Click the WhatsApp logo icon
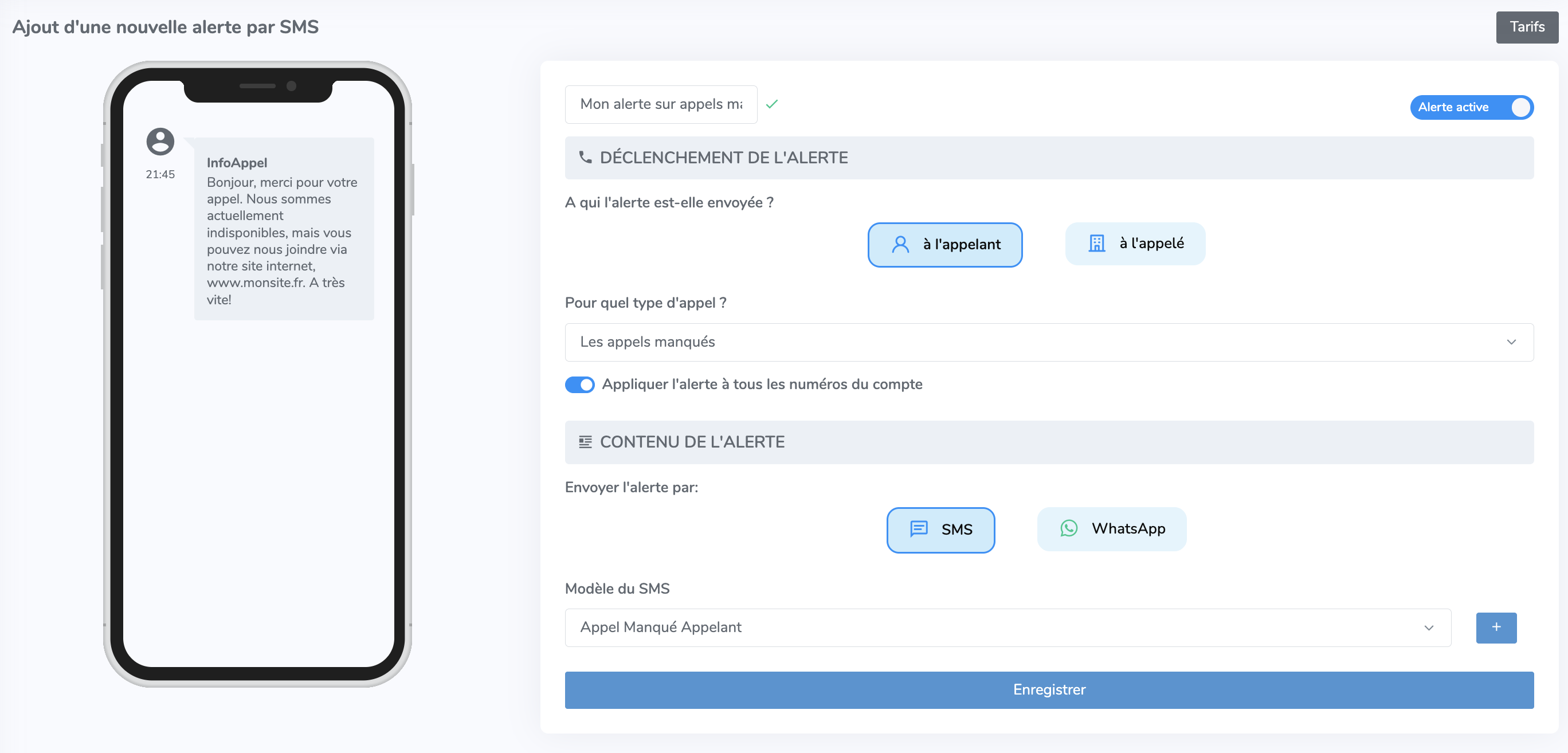This screenshot has height=753, width=1568. 1068,528
